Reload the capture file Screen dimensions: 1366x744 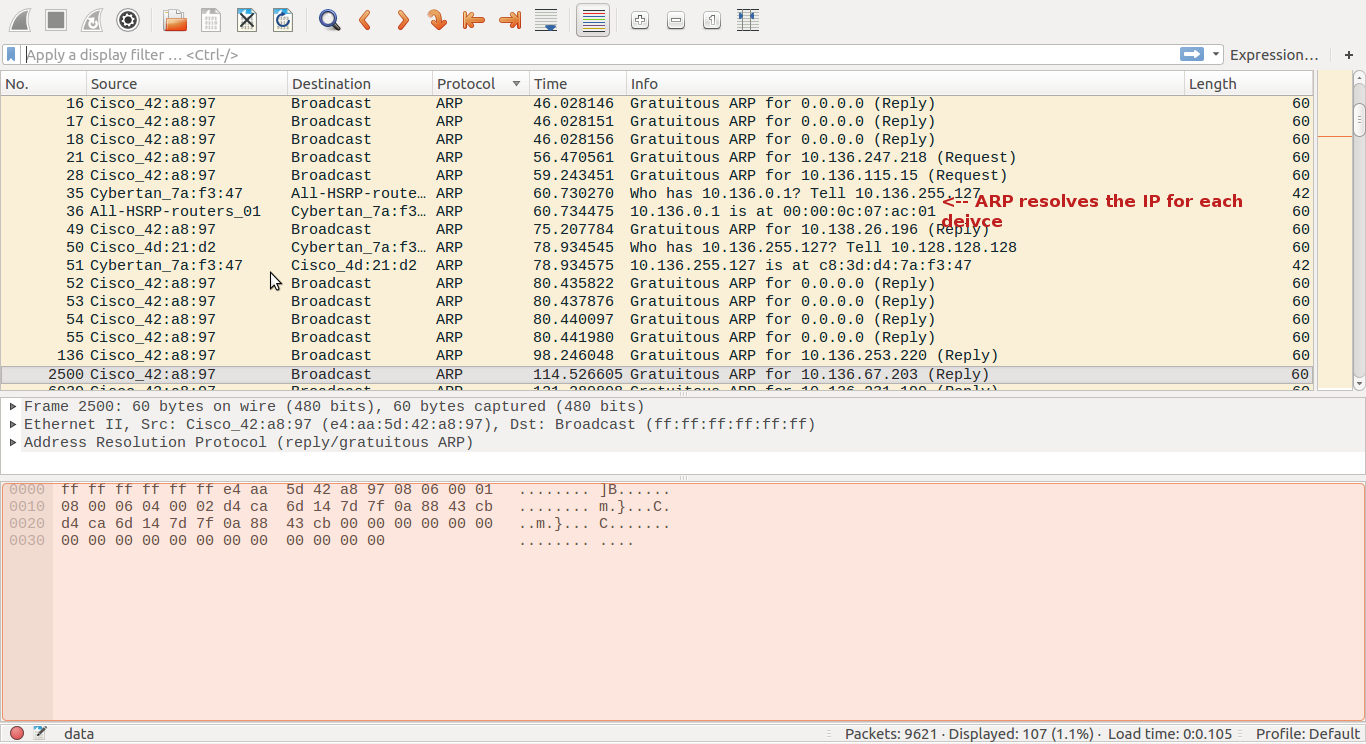(283, 20)
